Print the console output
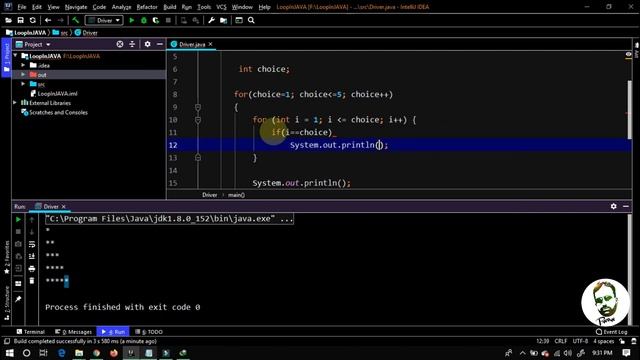The width and height of the screenshot is (640, 360). coord(32,269)
